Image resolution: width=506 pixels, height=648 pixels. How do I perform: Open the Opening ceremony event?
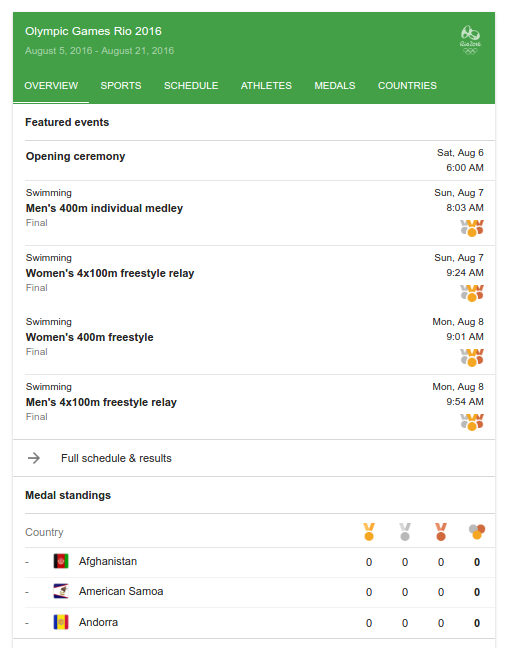254,160
